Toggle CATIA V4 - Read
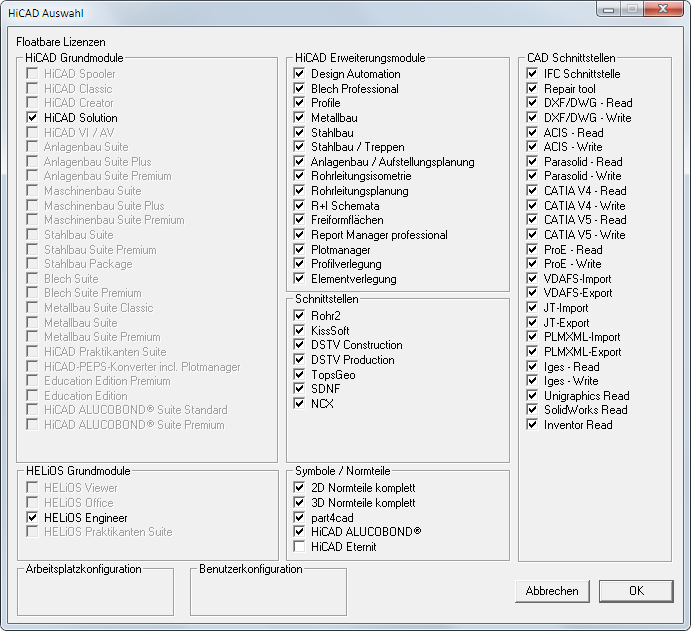This screenshot has height=631, width=691. pos(532,191)
